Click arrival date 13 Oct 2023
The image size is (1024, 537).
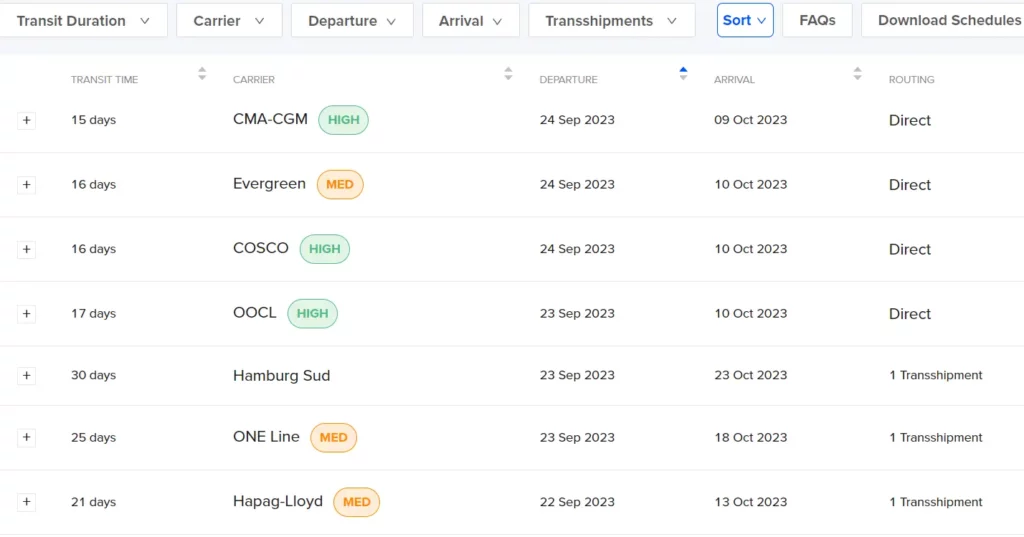750,502
